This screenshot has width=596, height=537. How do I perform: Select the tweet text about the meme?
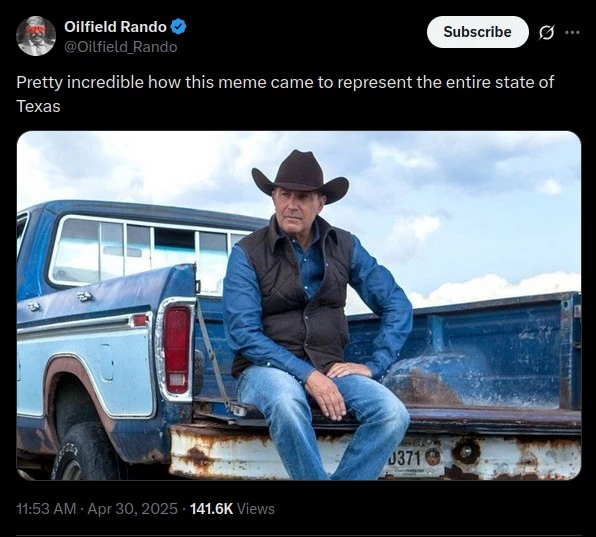pyautogui.click(x=285, y=94)
